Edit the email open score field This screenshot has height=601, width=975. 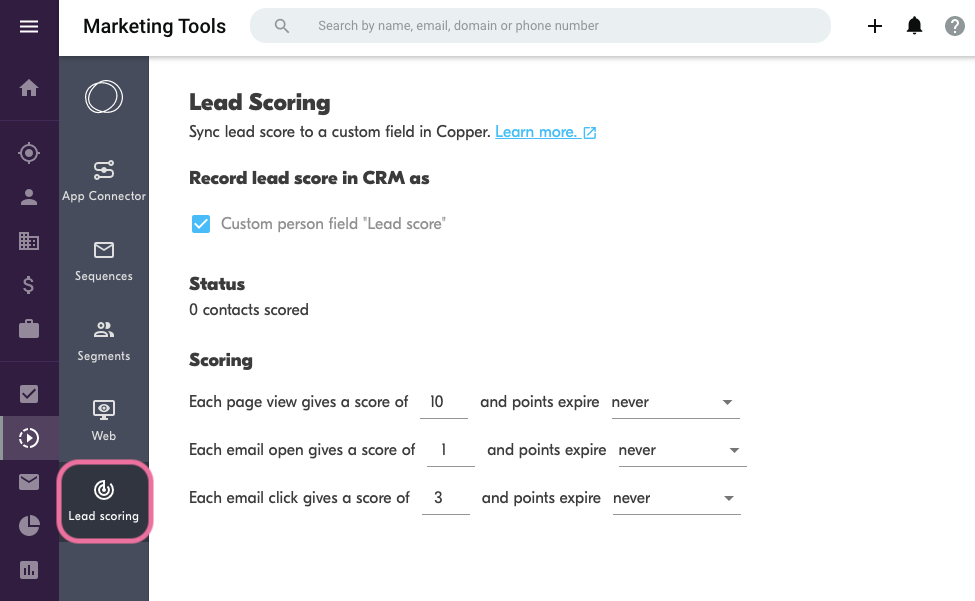[451, 450]
